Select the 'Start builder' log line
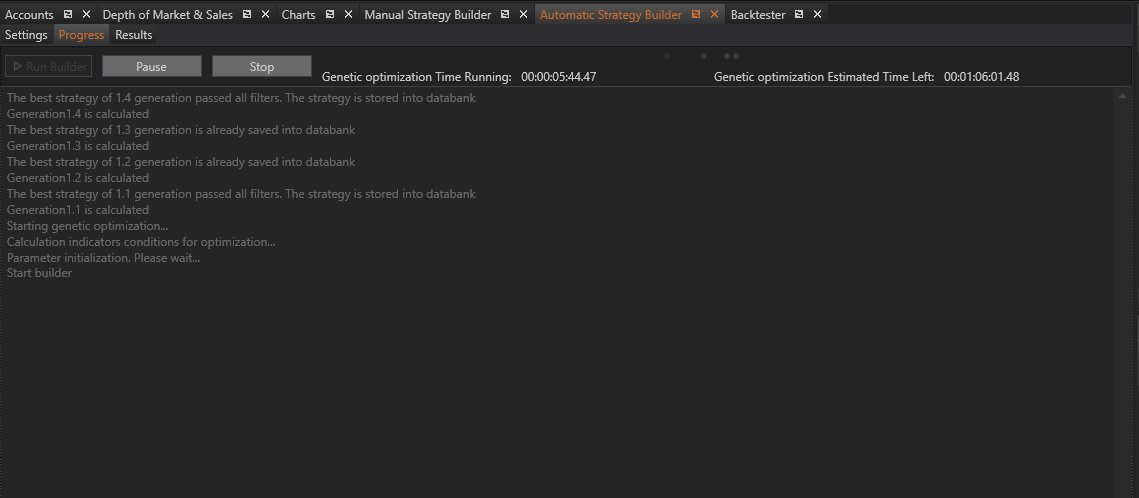 [40, 274]
